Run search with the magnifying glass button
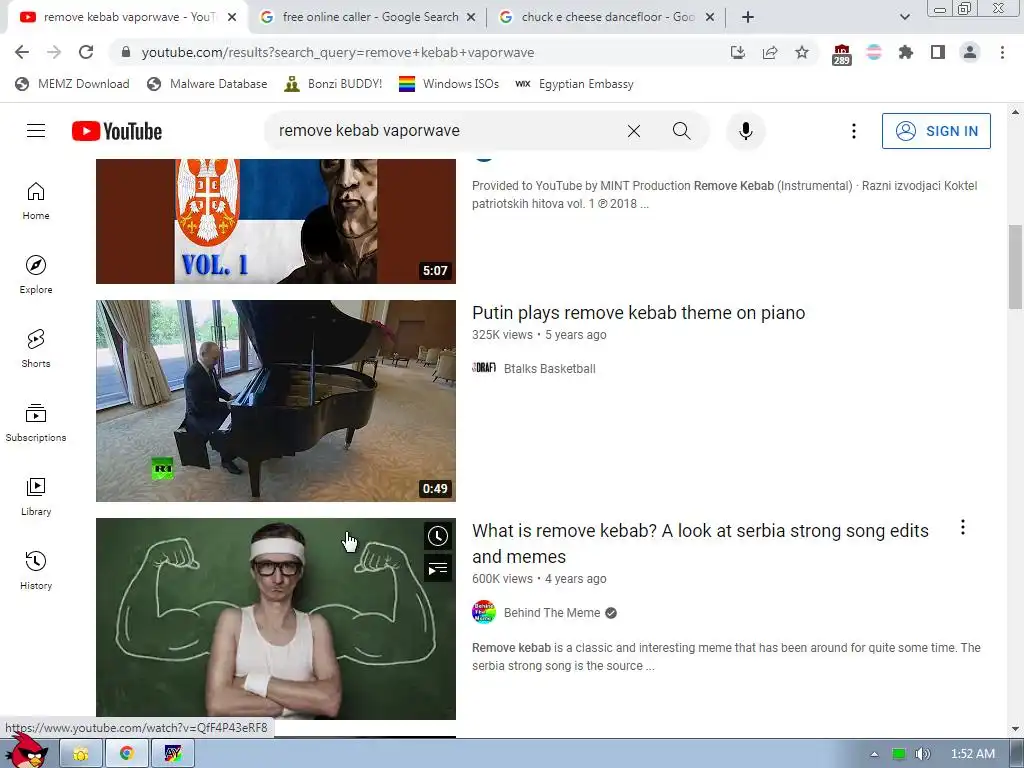Screen dimensions: 1024x768 (681, 131)
